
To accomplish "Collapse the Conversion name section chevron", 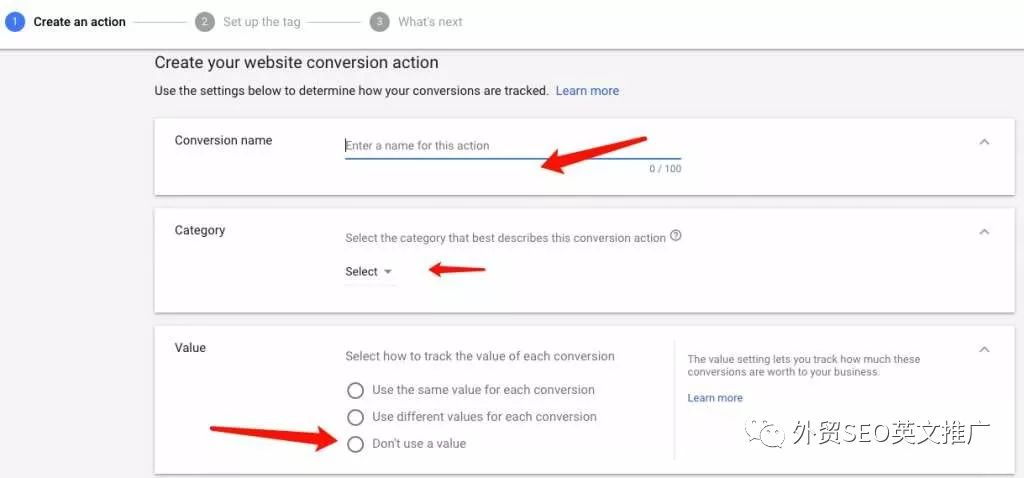I will (984, 142).
